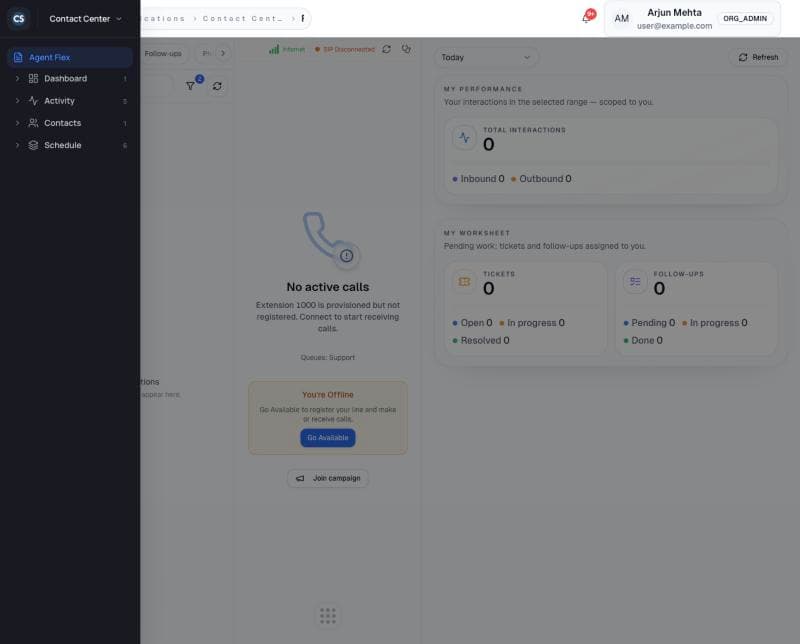Click the Join campaign button

(328, 479)
